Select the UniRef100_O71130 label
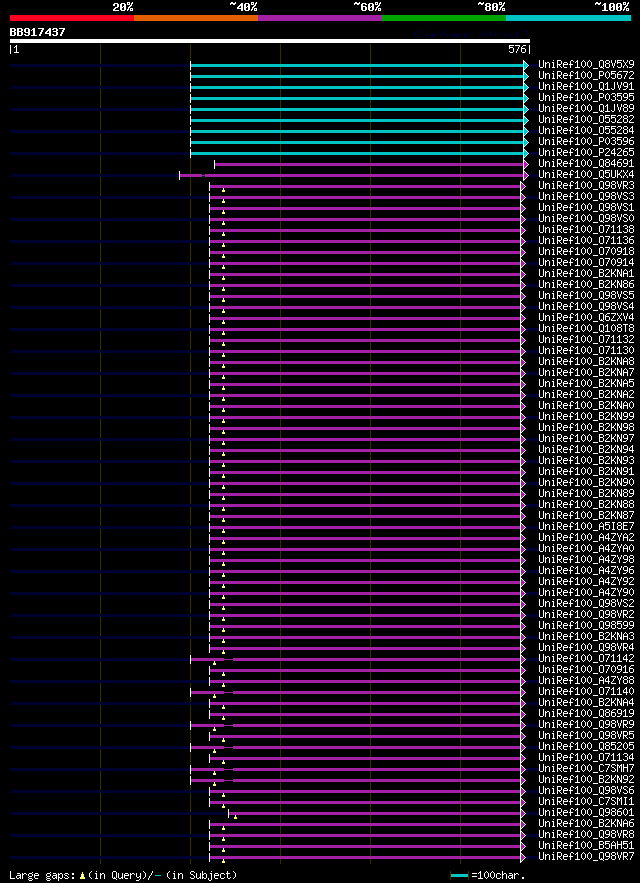The width and height of the screenshot is (640, 883). [586, 351]
